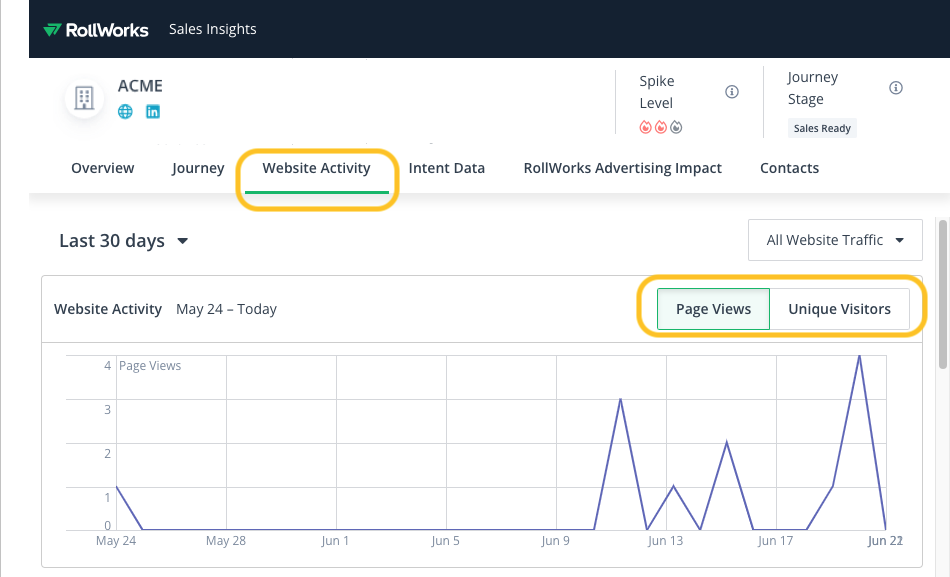Viewport: 950px width, 577px height.
Task: Show Spike Level info tooltip icon
Action: 732,92
